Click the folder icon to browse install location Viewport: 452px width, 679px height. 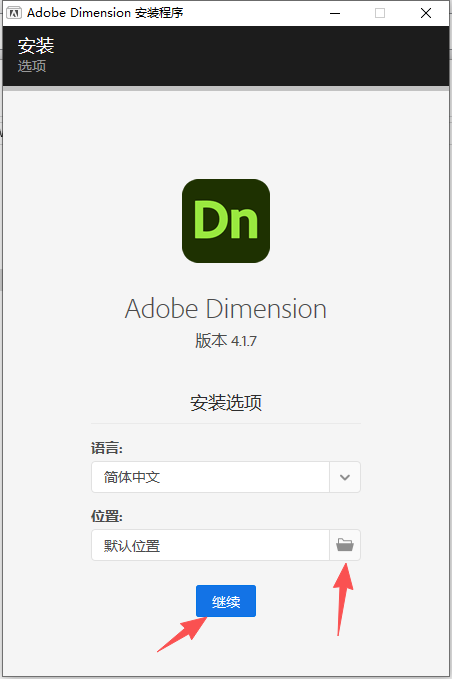coord(345,545)
